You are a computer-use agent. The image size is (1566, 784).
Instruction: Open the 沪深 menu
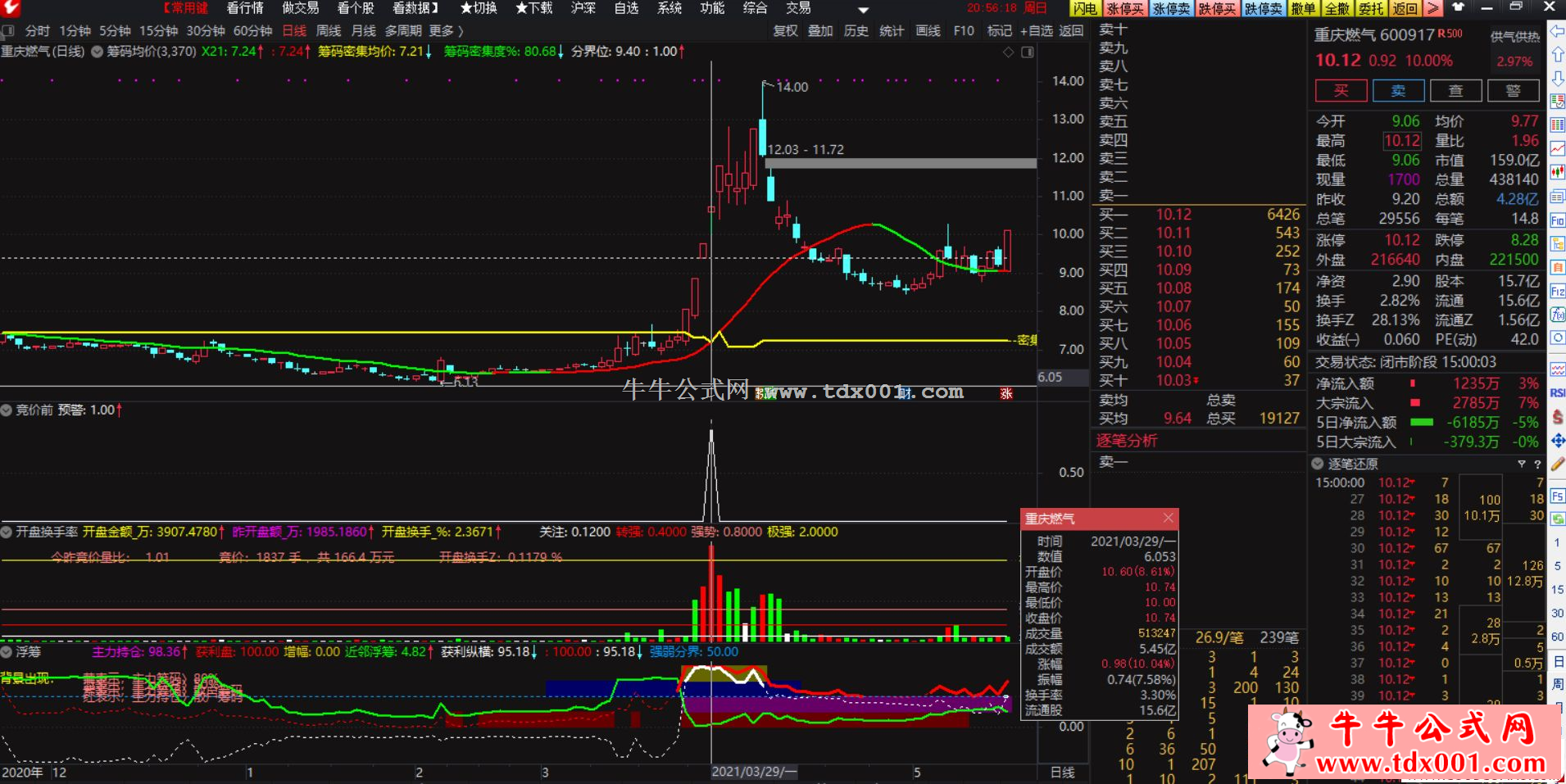pos(583,8)
